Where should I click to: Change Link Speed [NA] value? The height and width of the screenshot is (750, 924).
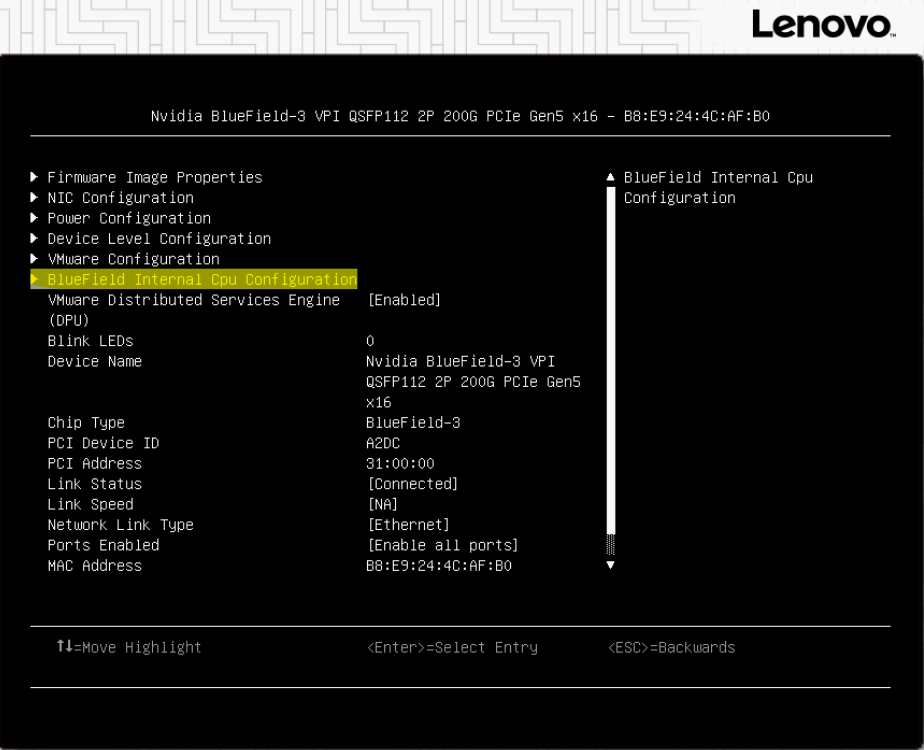pyautogui.click(x=382, y=504)
